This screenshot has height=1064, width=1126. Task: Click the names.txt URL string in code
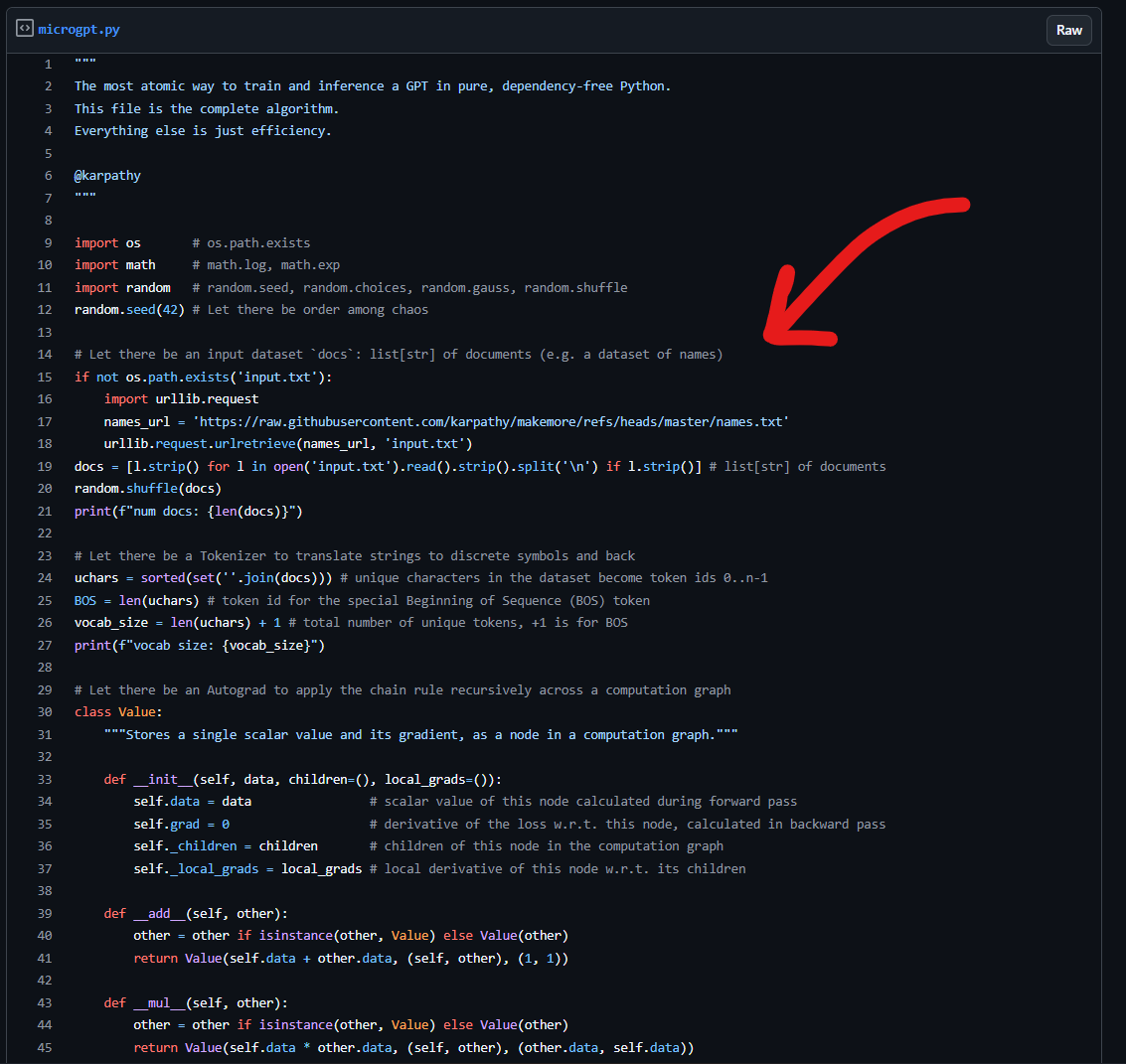[x=491, y=422]
